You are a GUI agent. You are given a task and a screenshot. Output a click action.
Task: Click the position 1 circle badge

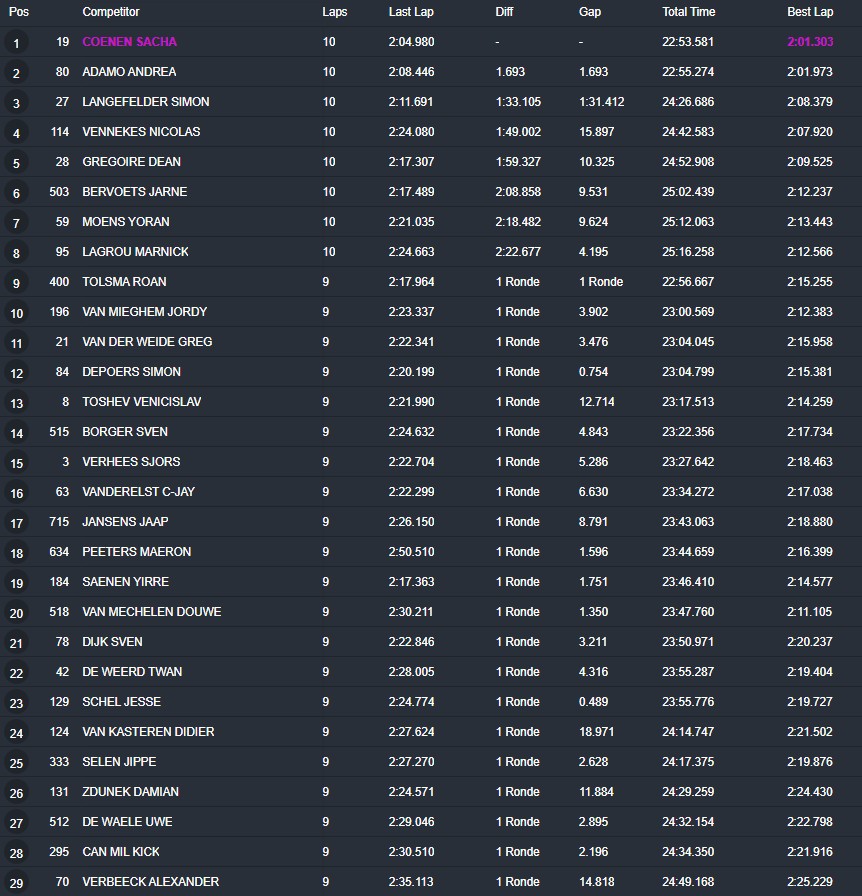[x=16, y=43]
